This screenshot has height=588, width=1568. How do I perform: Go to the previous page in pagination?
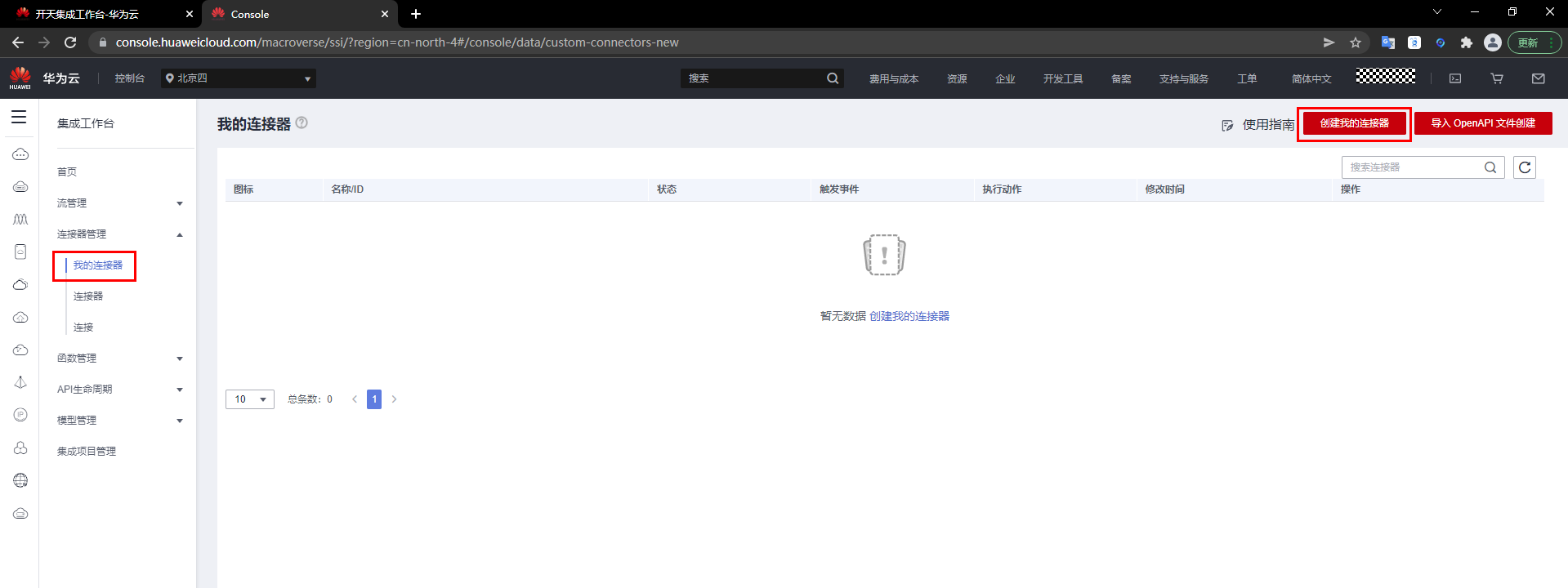click(x=355, y=399)
